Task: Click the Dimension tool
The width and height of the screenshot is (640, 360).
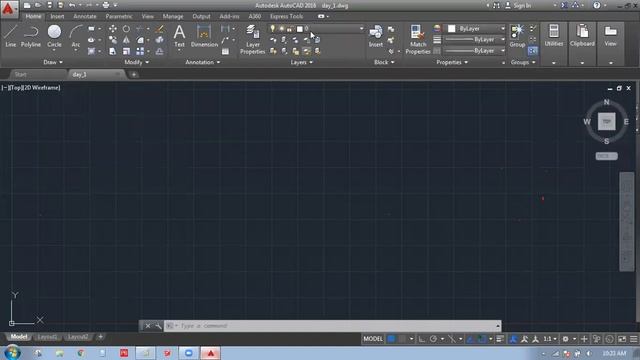Action: [x=204, y=36]
